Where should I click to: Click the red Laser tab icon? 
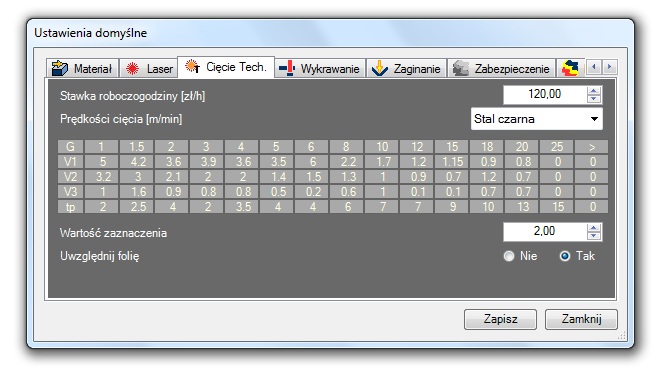click(132, 68)
